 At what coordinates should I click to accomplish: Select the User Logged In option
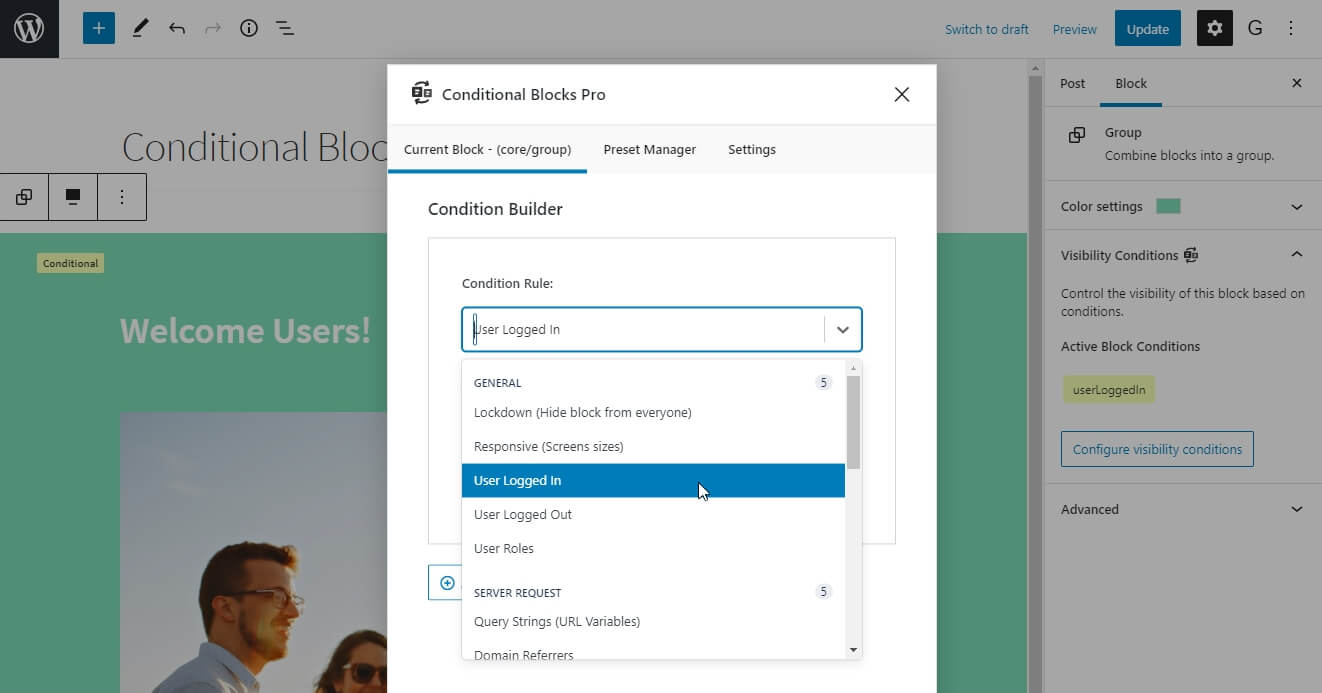653,481
